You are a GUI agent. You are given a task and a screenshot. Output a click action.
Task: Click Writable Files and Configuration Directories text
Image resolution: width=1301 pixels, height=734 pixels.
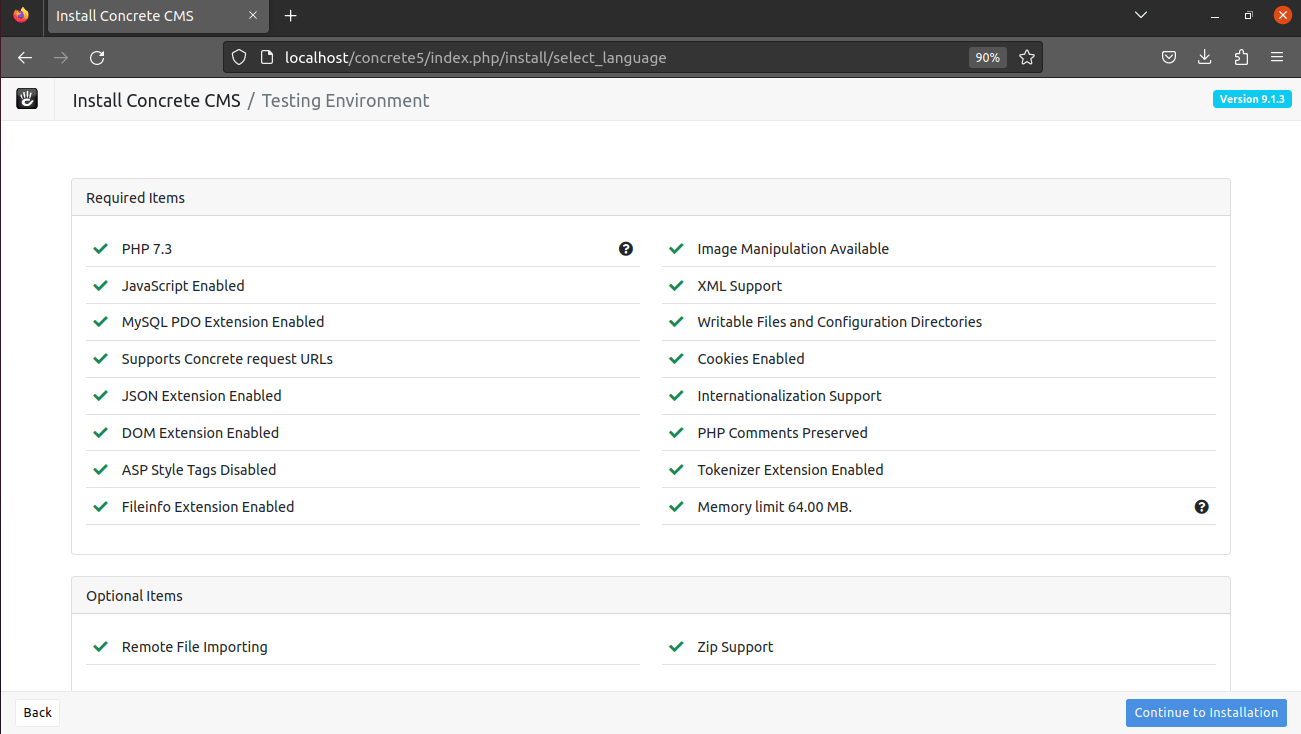tap(840, 322)
